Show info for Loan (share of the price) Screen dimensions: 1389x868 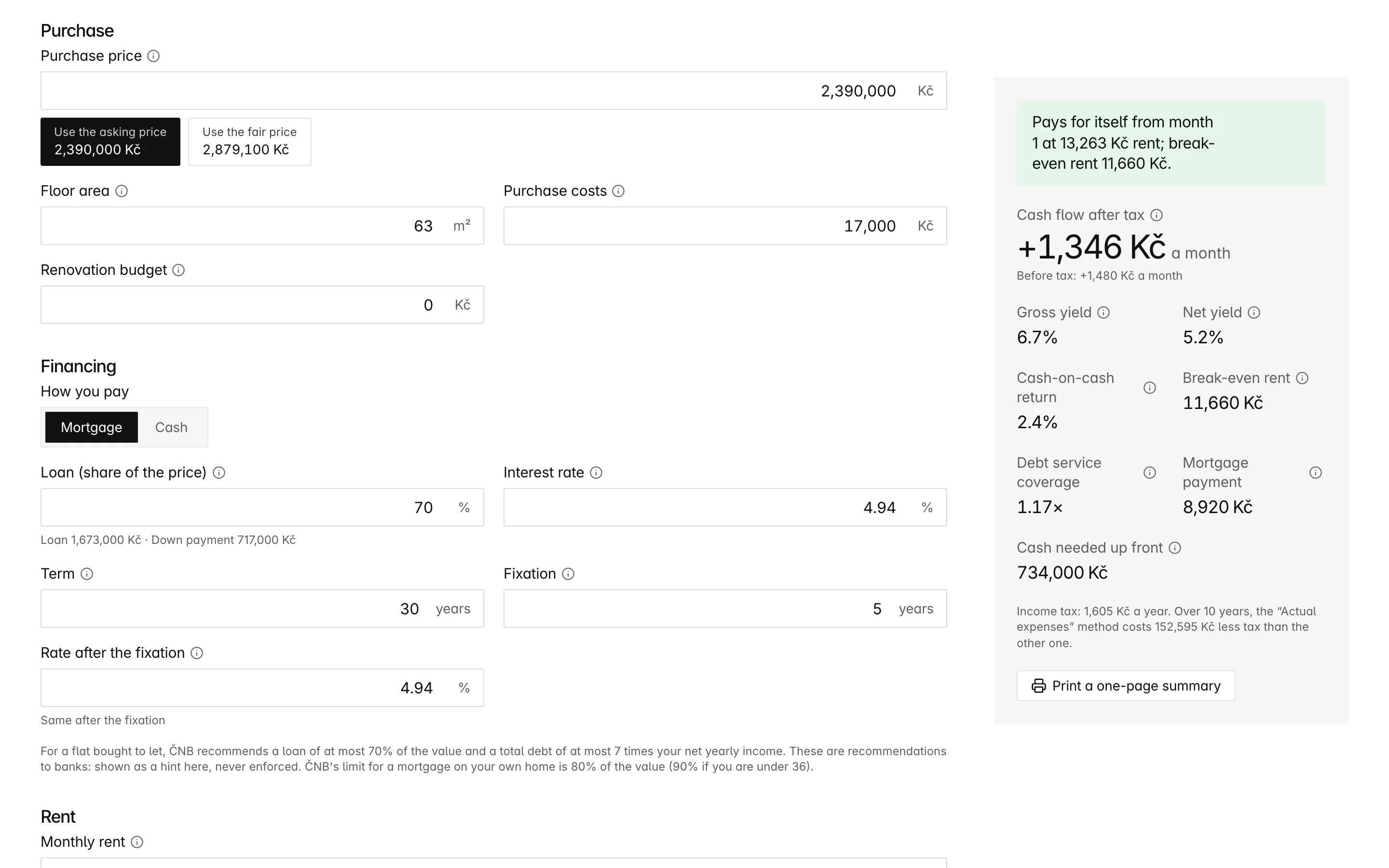218,473
